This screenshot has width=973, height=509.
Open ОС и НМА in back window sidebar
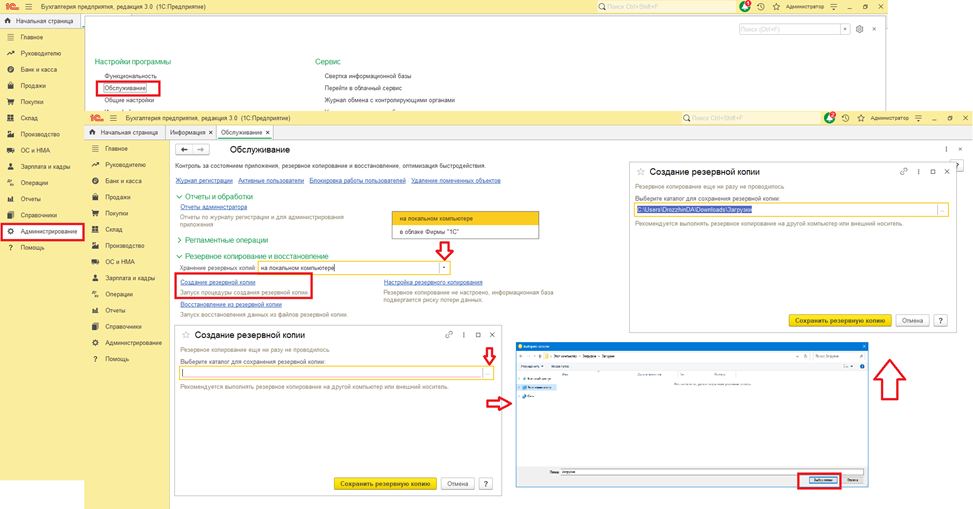tap(35, 150)
